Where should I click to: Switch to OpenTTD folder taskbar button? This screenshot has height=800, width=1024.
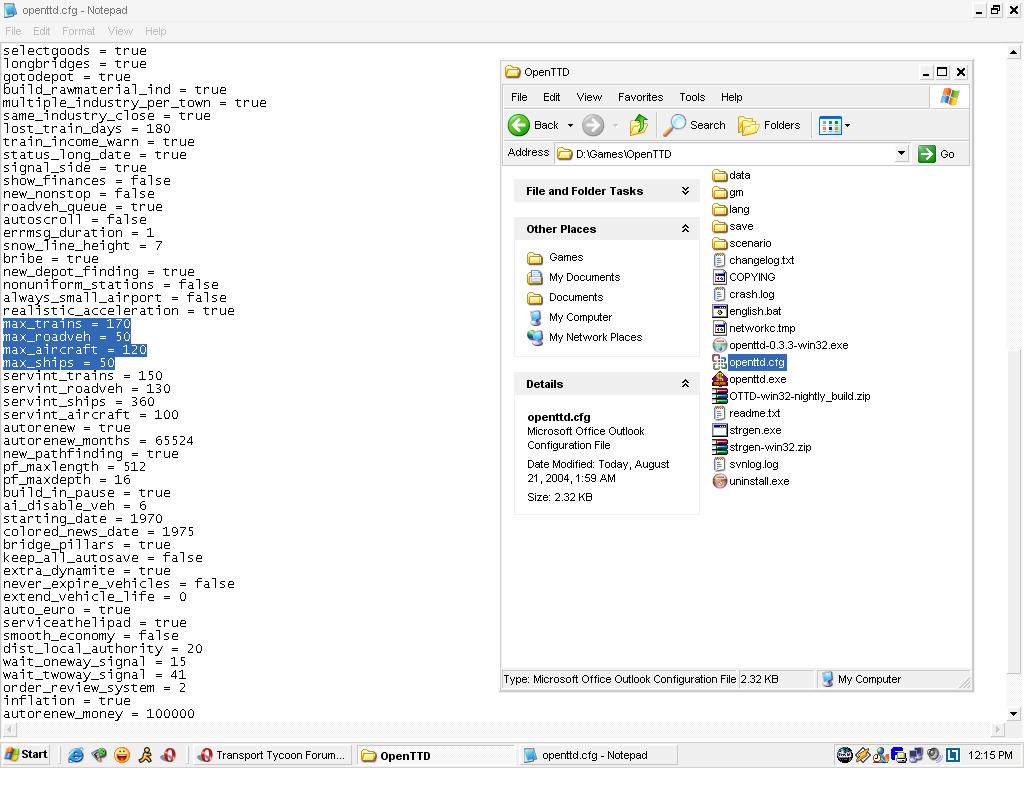coord(435,755)
